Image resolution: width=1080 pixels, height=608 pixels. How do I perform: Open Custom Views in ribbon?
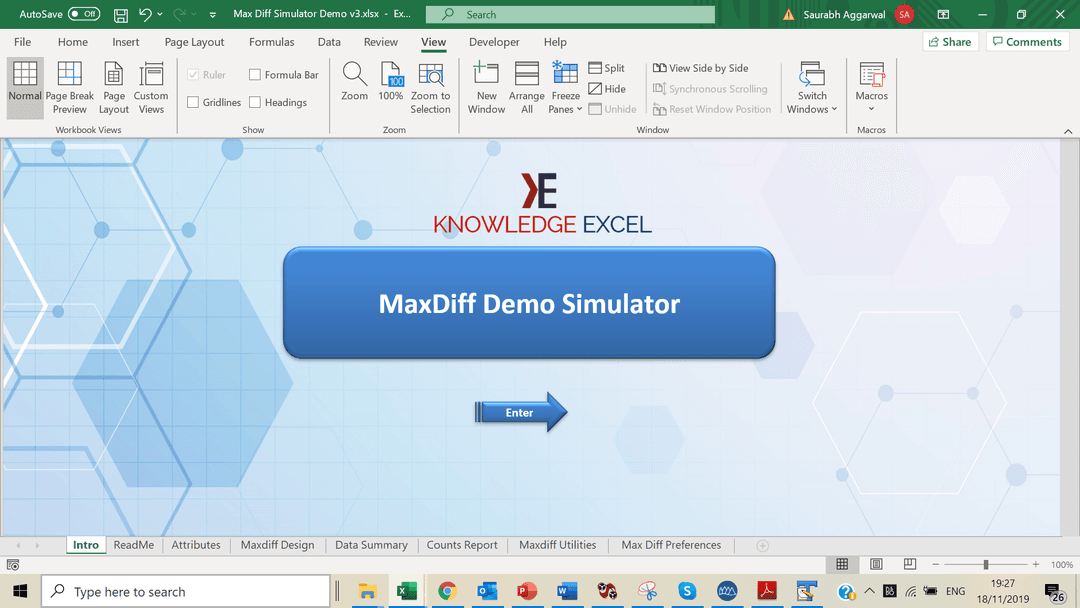click(x=151, y=87)
